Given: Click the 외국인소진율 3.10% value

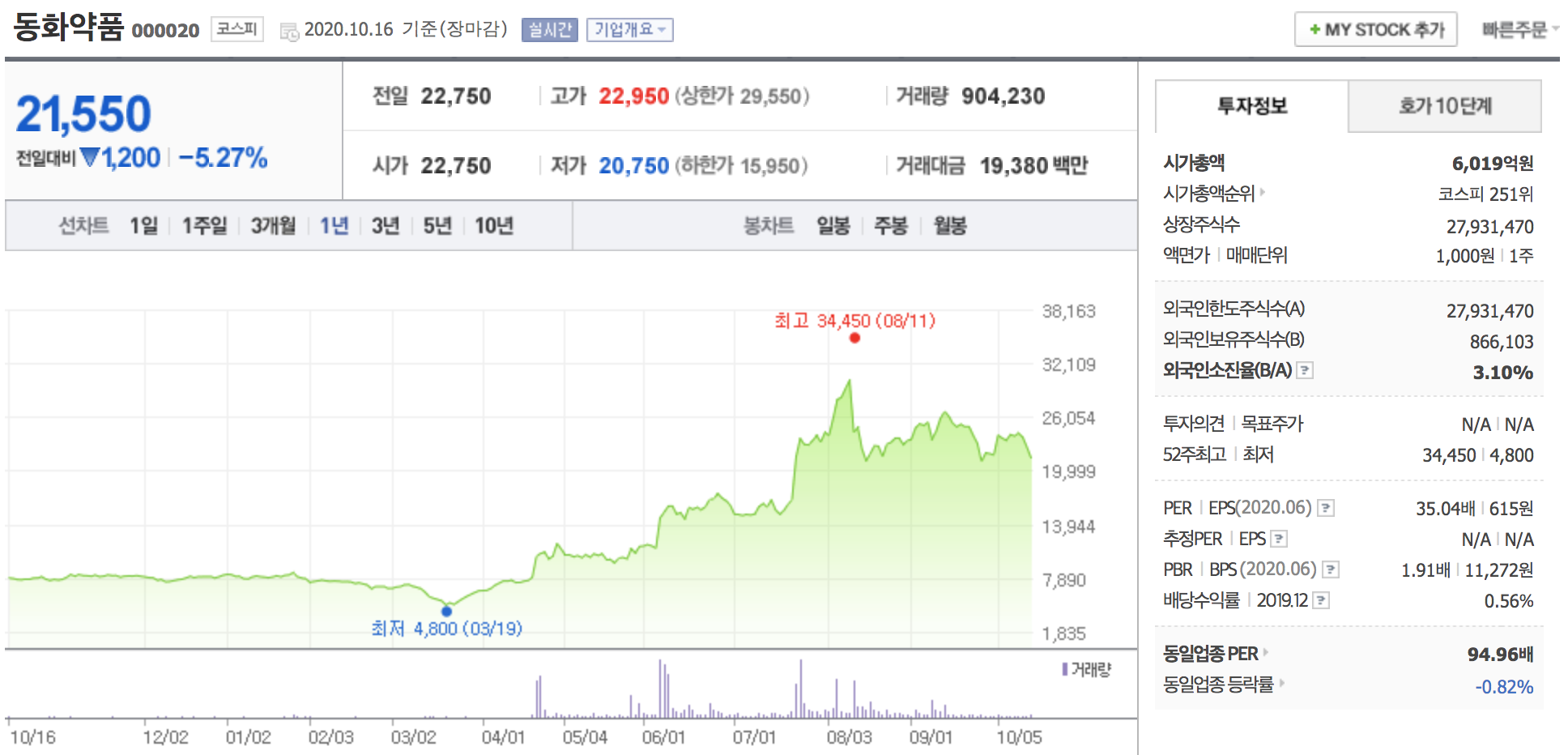Looking at the screenshot, I should point(1502,373).
